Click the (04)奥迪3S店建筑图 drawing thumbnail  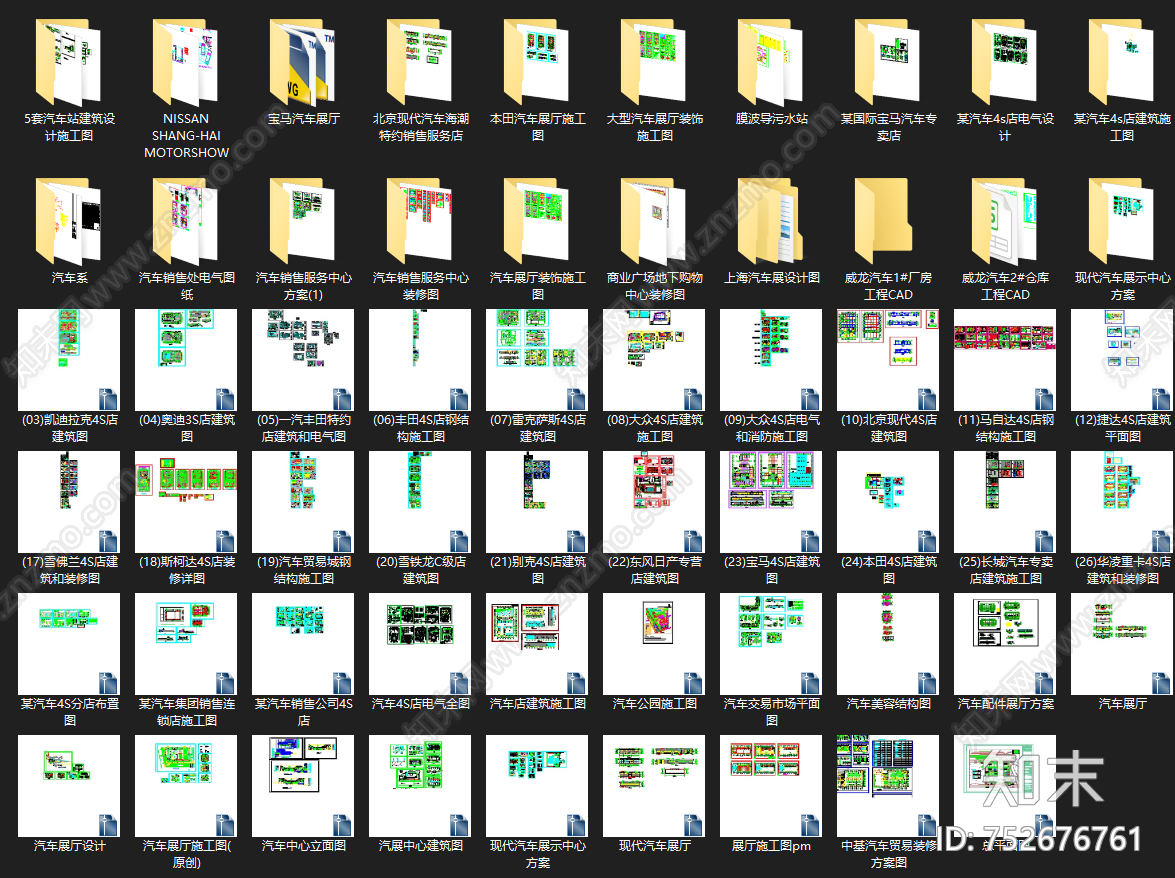[186, 360]
